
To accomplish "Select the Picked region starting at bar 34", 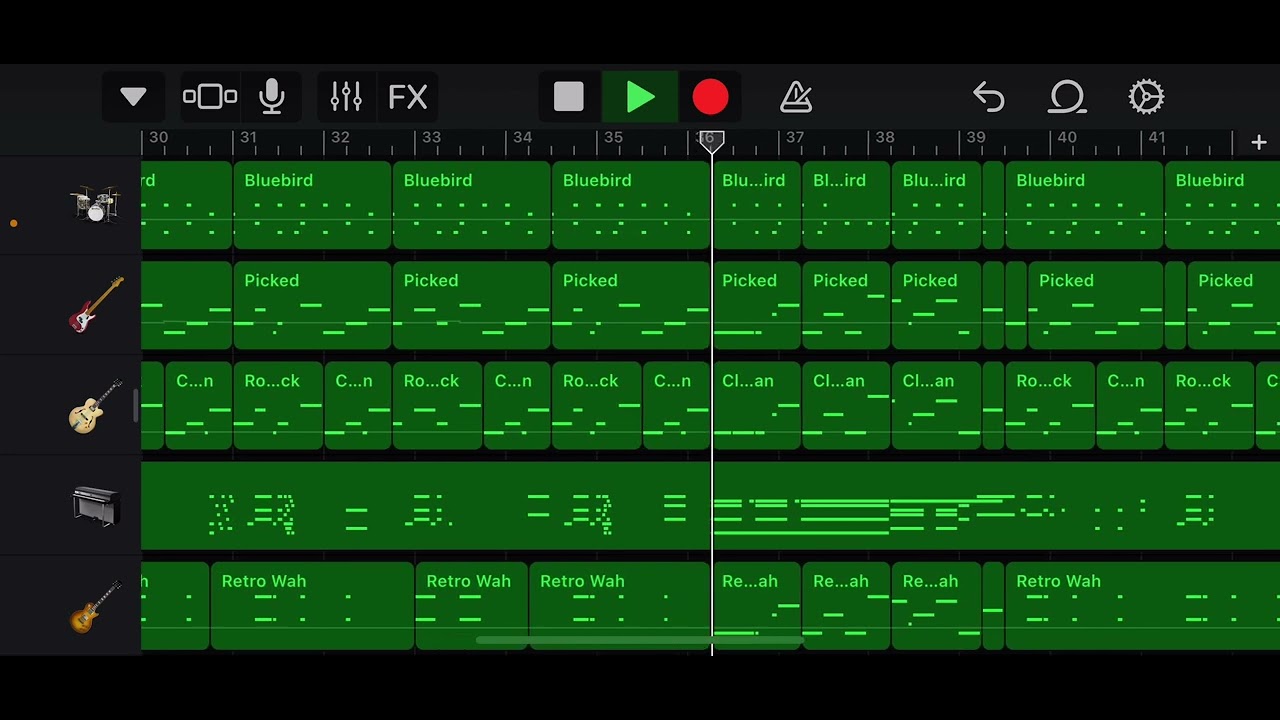I will coord(631,305).
